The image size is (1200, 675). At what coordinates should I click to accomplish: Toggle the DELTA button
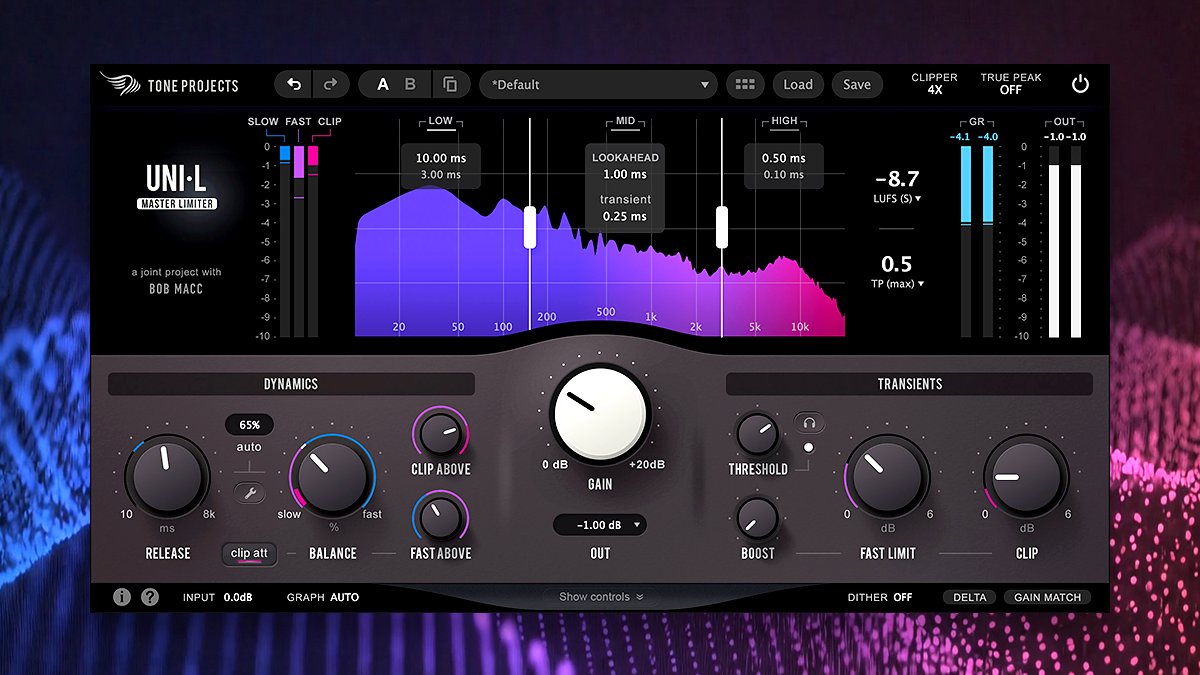point(969,597)
